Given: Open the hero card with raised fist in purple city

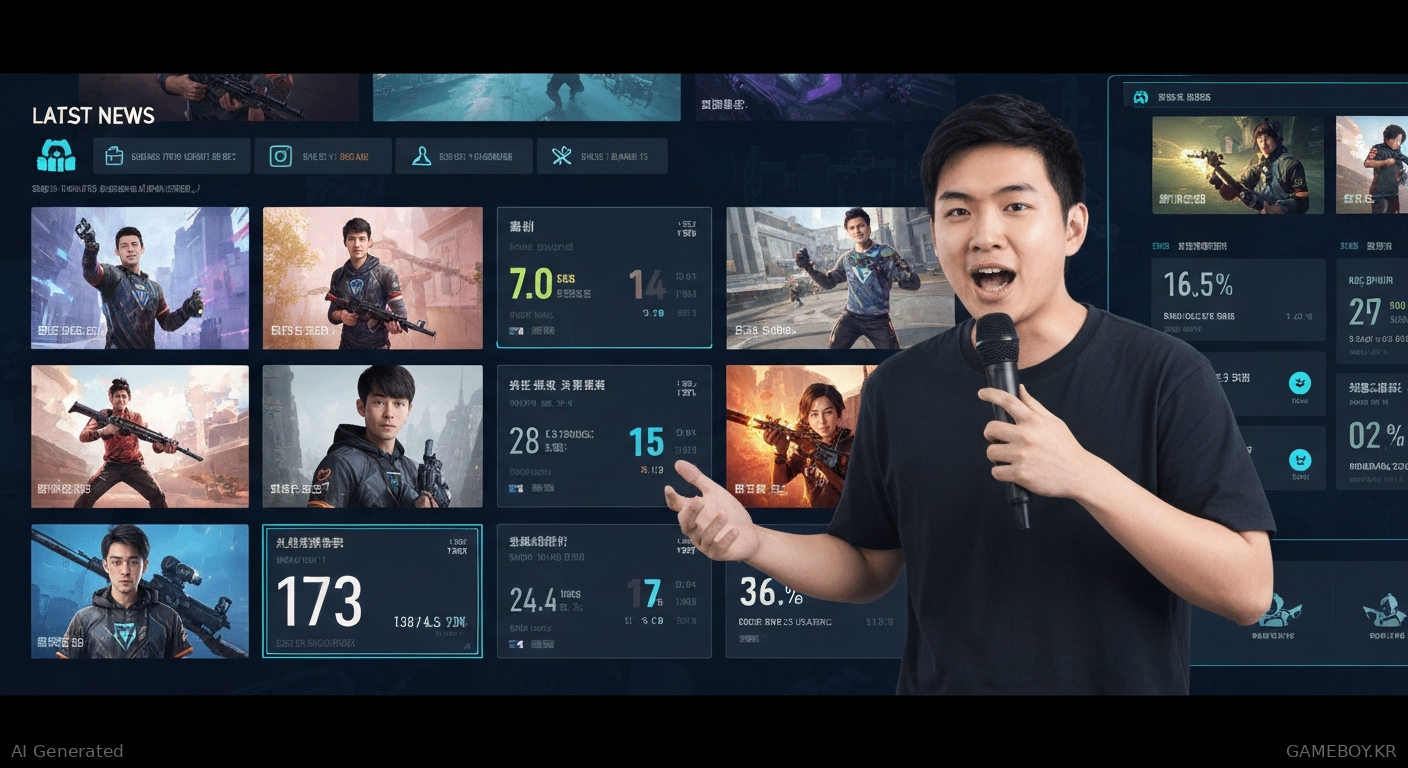Looking at the screenshot, I should [x=140, y=278].
